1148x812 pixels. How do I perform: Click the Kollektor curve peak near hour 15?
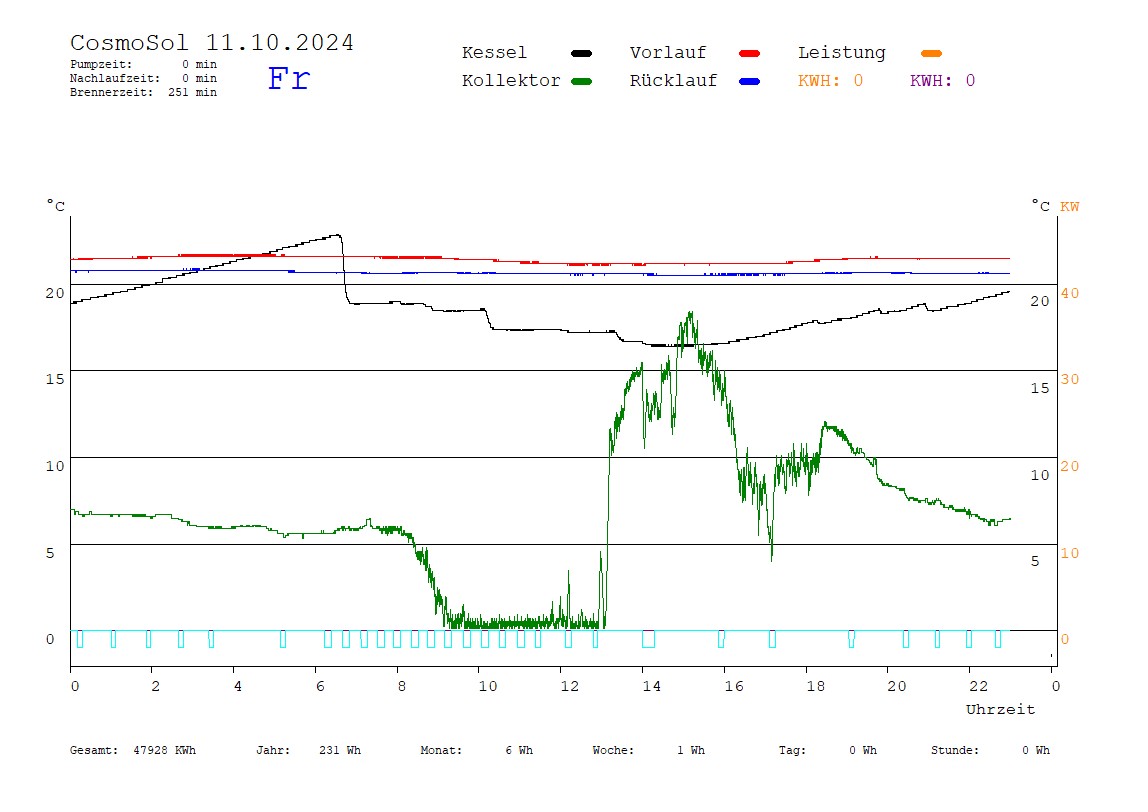point(690,313)
